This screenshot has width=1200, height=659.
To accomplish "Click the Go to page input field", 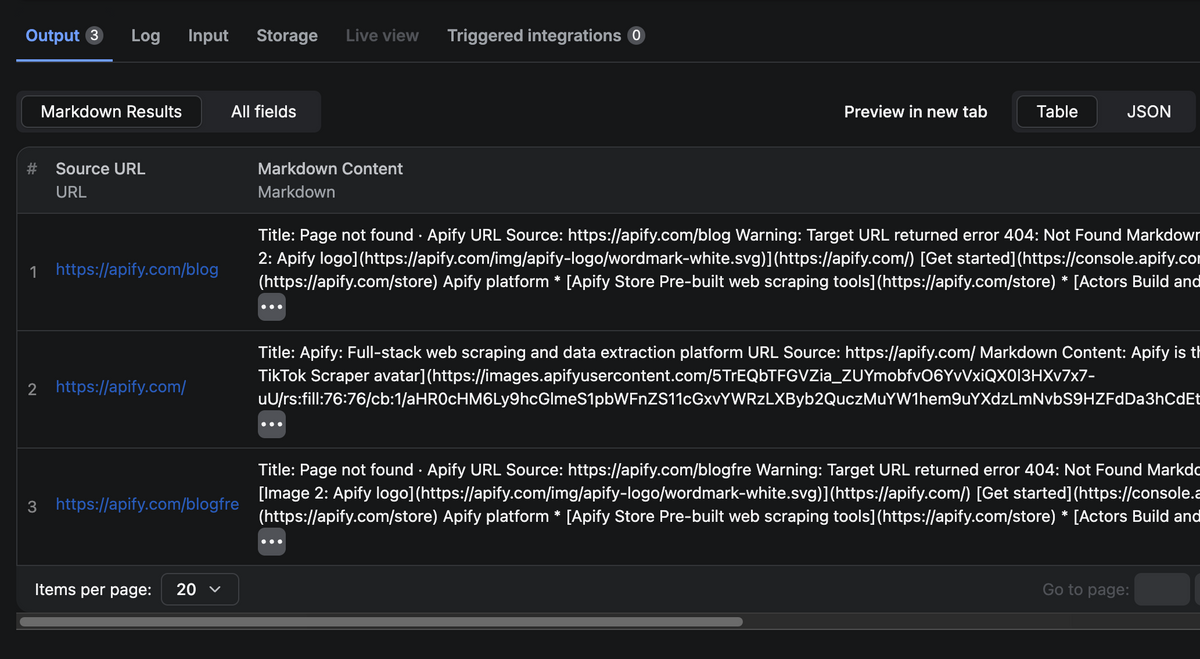I will click(1162, 589).
